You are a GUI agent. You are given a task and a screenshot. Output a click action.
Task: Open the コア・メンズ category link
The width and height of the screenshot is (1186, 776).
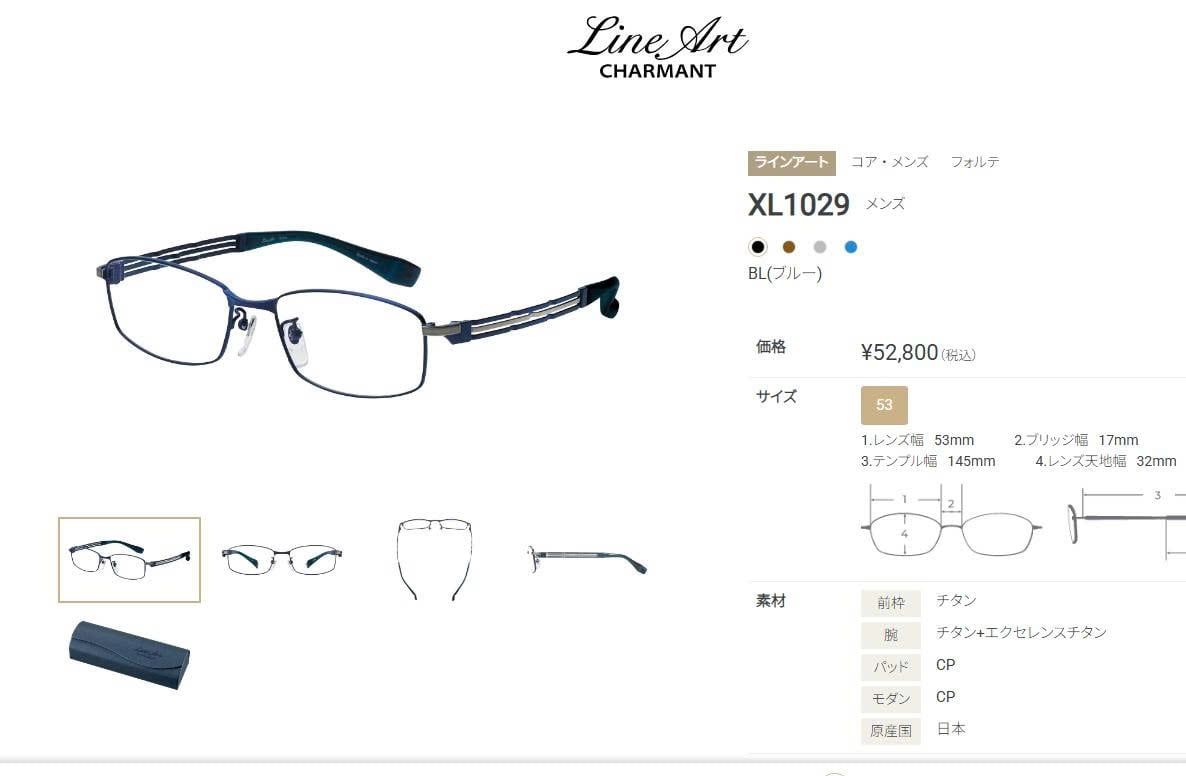point(890,162)
